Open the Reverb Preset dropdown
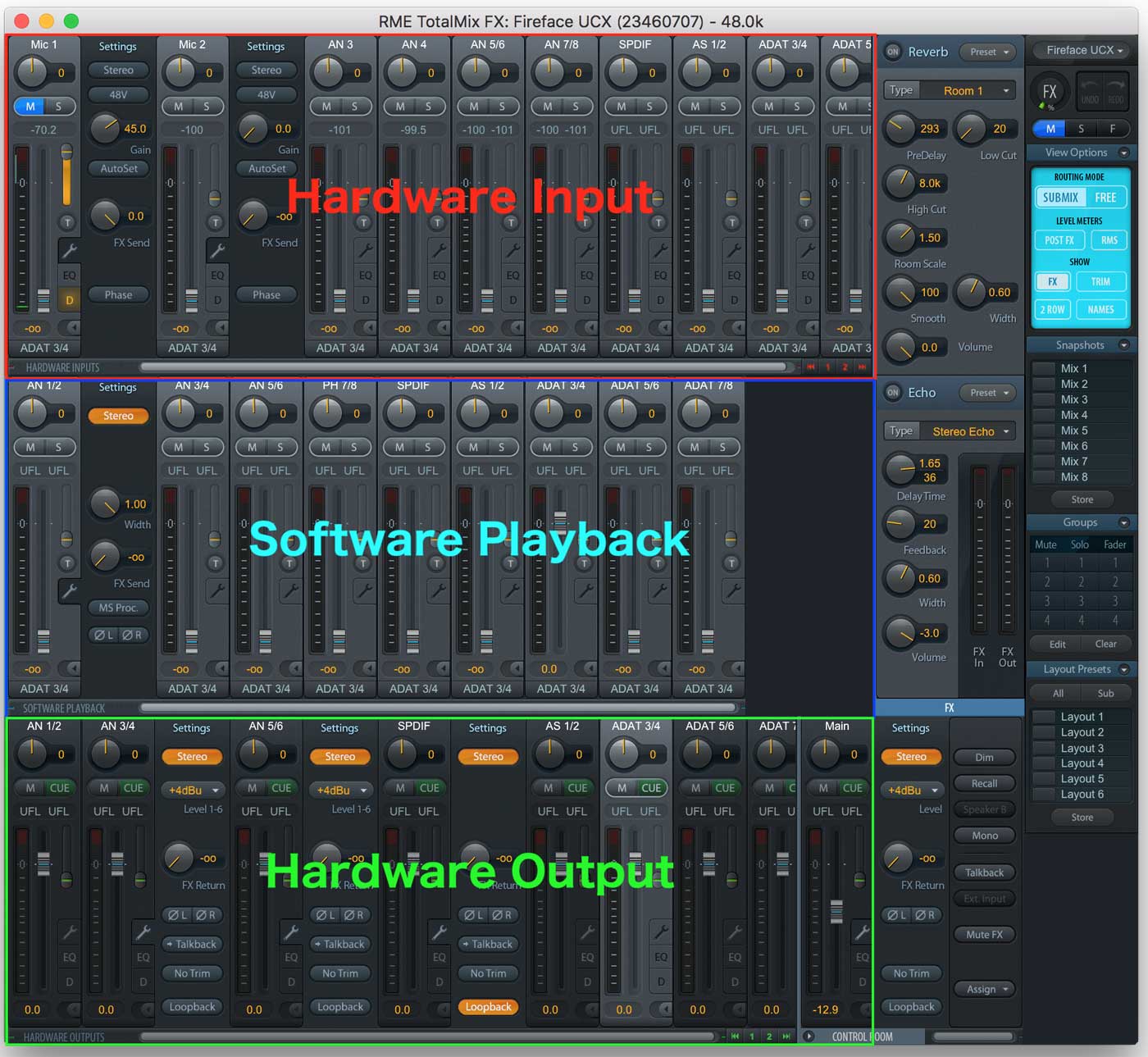Viewport: 1148px width, 1057px height. pyautogui.click(x=987, y=52)
